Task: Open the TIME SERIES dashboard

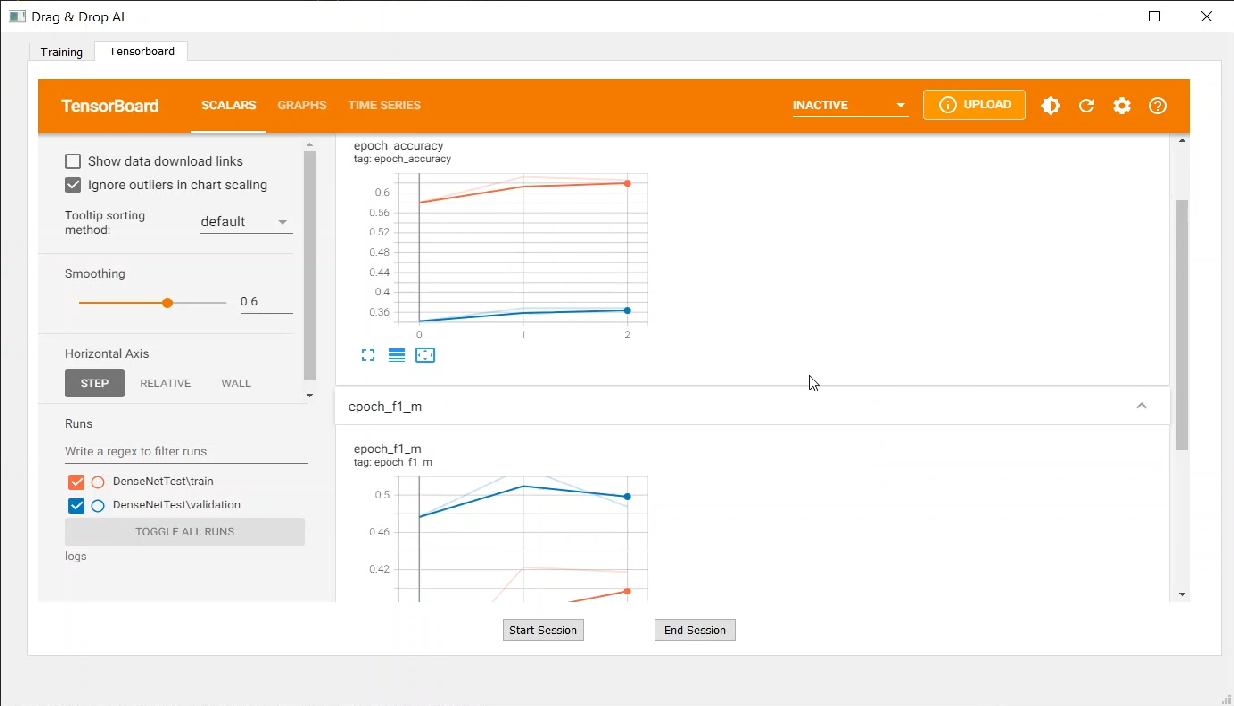Action: [384, 105]
